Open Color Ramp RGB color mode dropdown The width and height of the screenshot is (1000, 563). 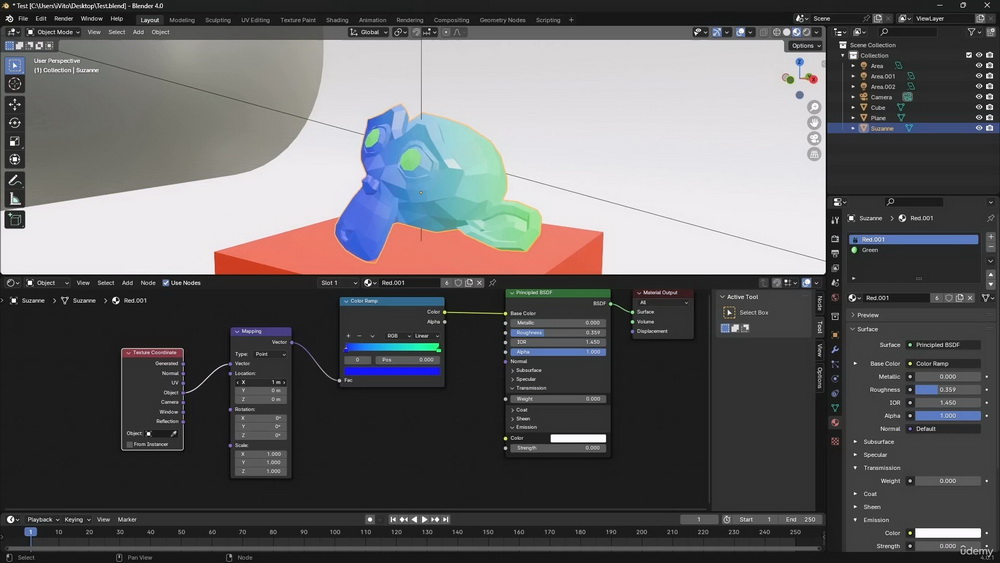coord(398,336)
